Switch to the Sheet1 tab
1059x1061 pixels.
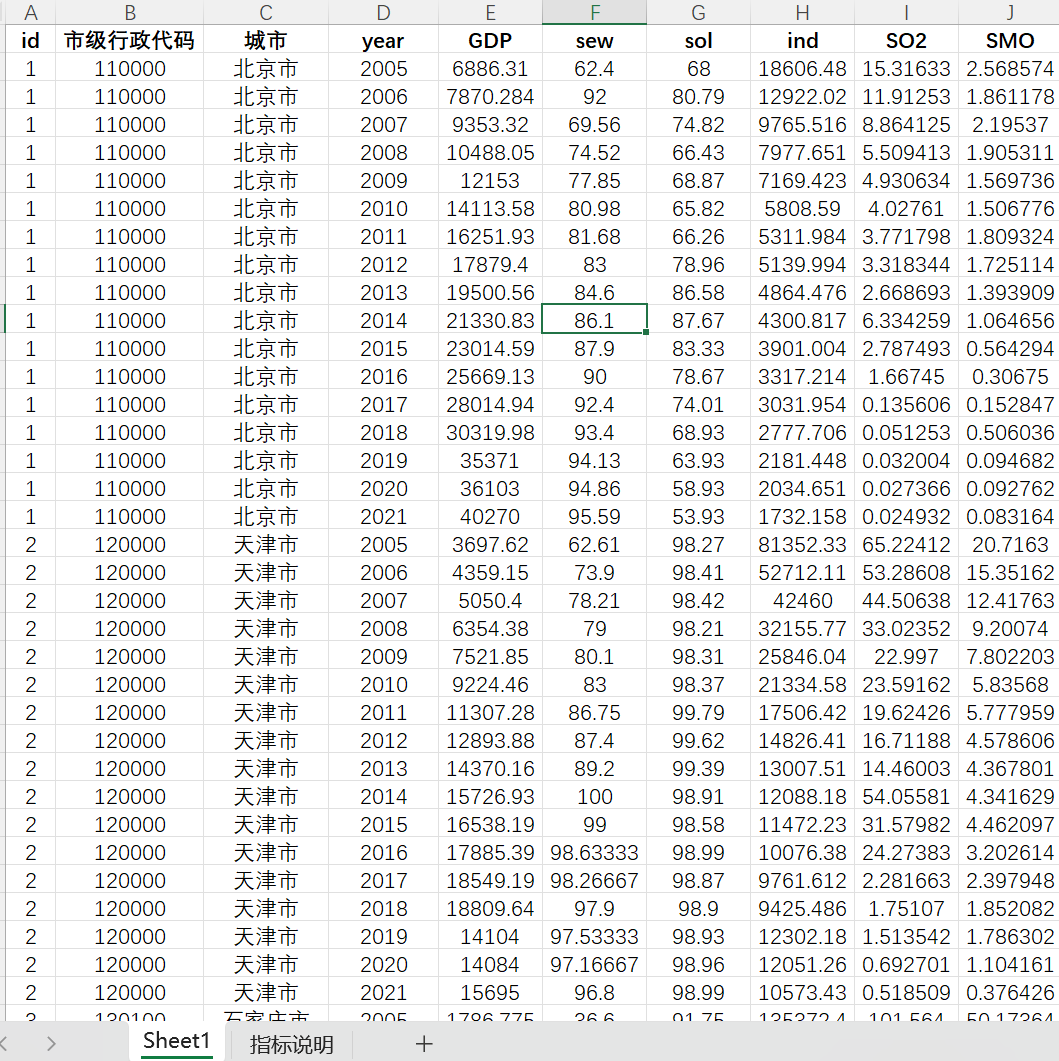pos(177,1041)
